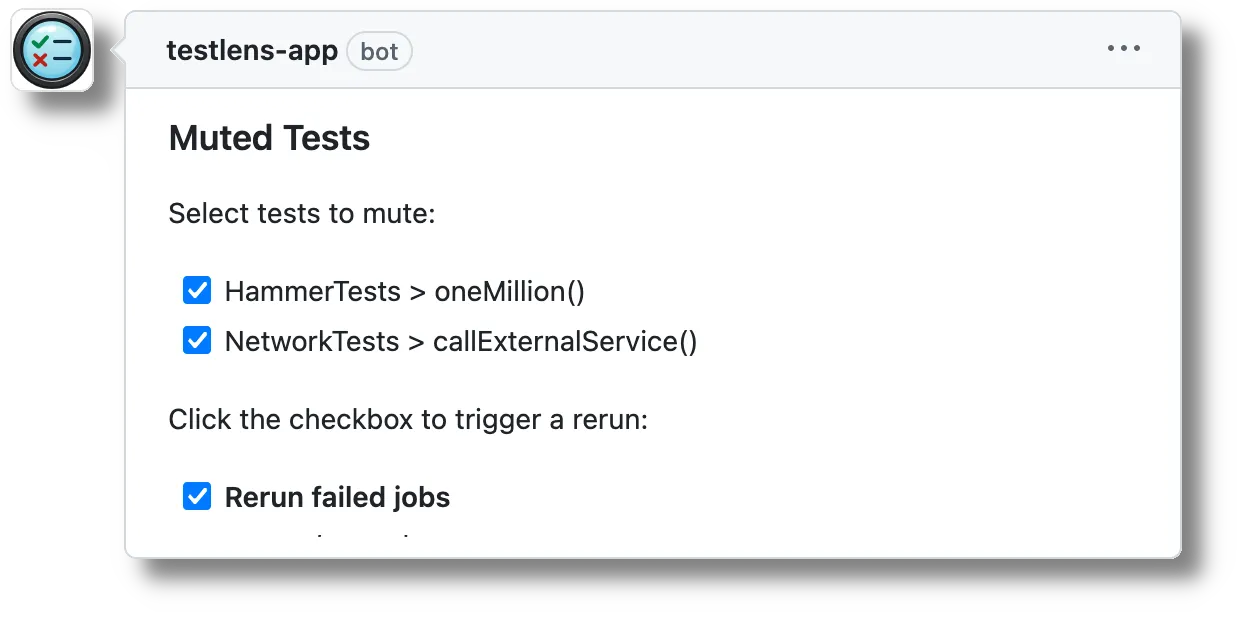
Task: Click the checkmark logo beside the comment
Action: 50,48
